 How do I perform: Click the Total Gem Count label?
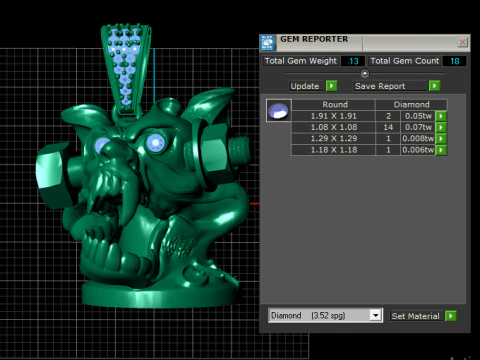405,61
